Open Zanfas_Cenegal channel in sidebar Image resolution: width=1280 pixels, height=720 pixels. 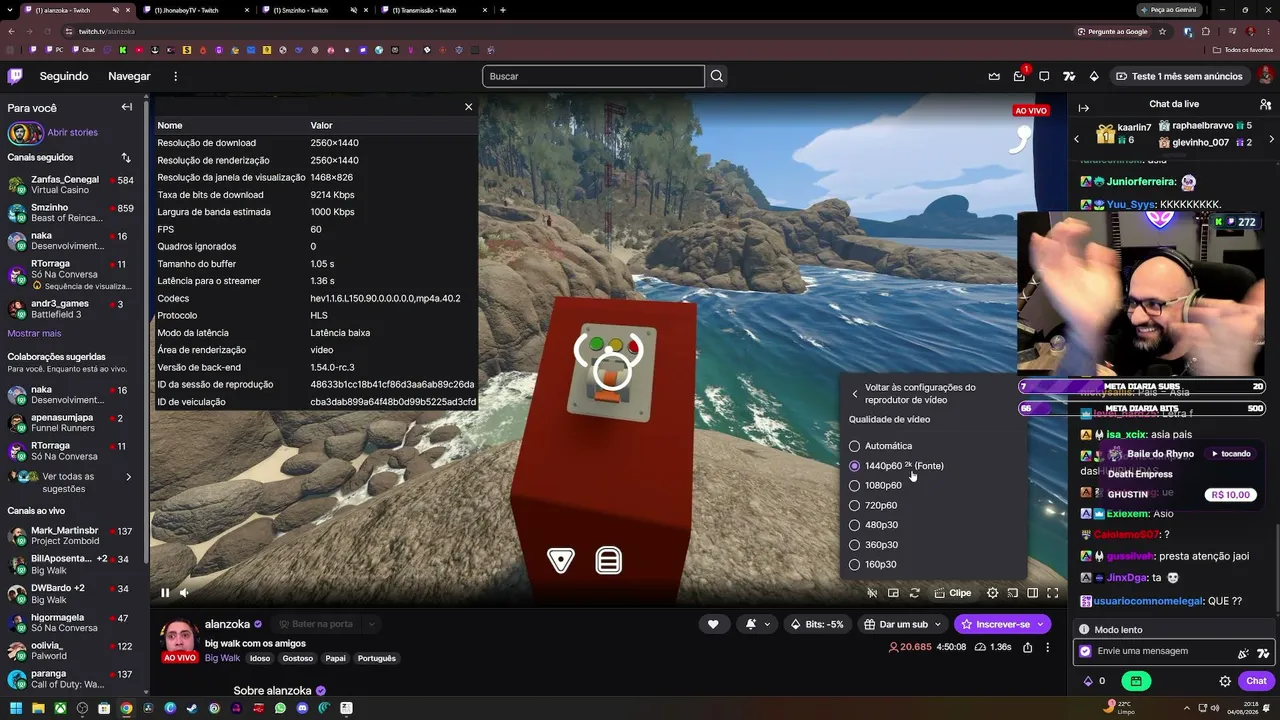(x=70, y=185)
